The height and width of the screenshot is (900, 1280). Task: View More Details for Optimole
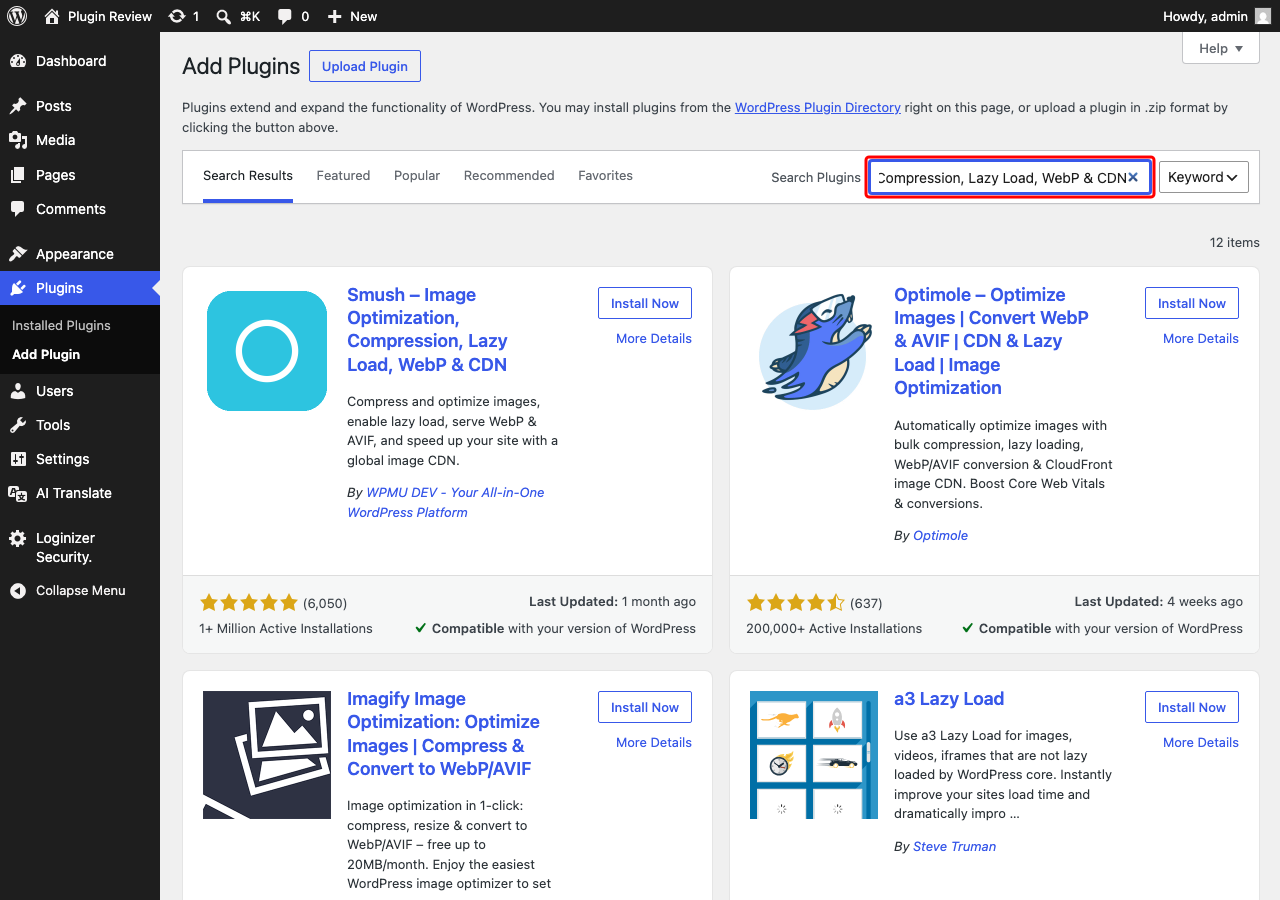(1201, 339)
